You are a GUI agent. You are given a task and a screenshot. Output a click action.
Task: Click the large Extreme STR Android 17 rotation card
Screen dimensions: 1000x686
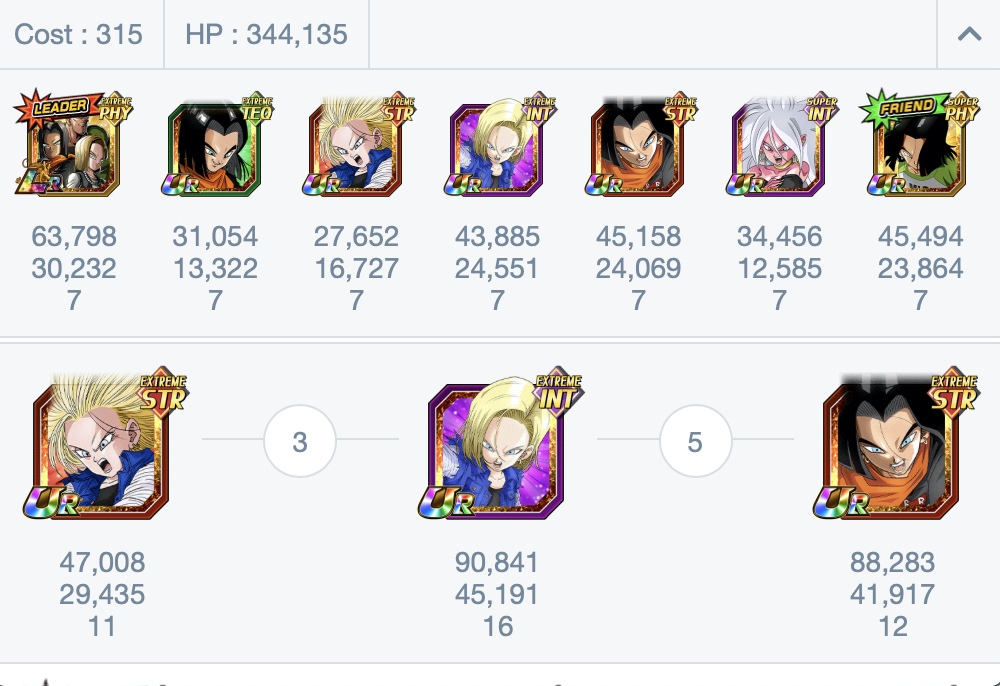tap(896, 443)
